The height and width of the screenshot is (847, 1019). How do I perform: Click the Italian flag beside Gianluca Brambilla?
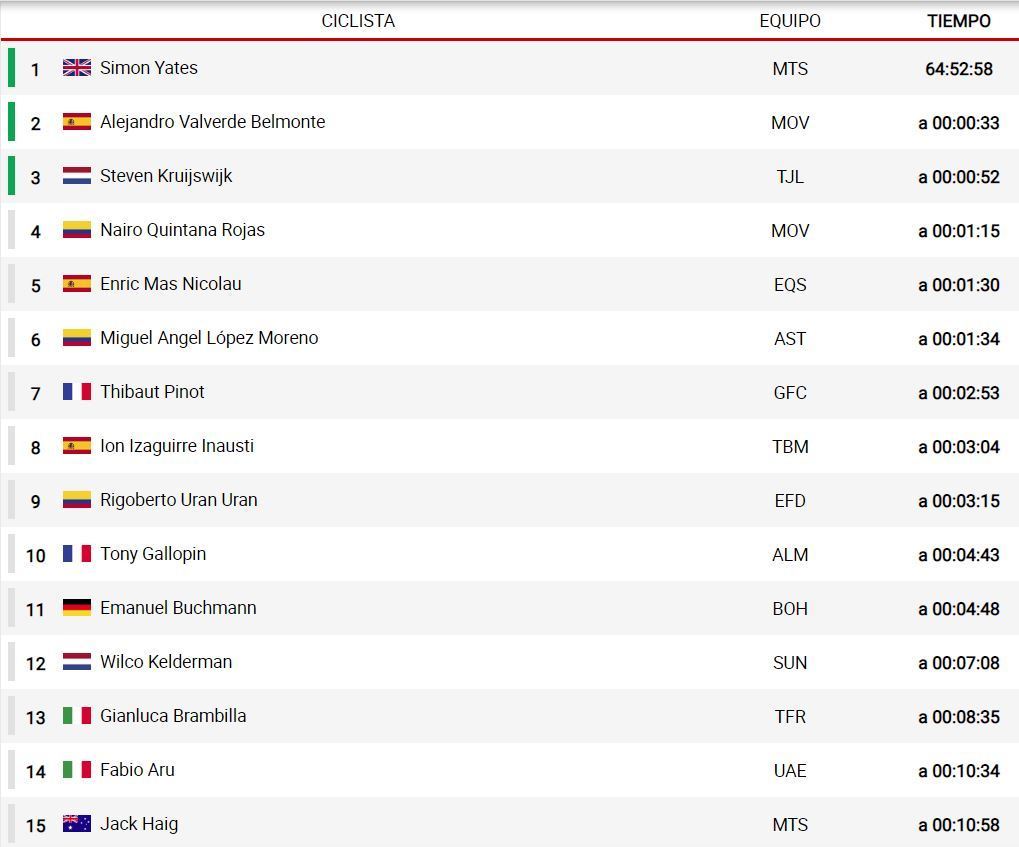(77, 716)
